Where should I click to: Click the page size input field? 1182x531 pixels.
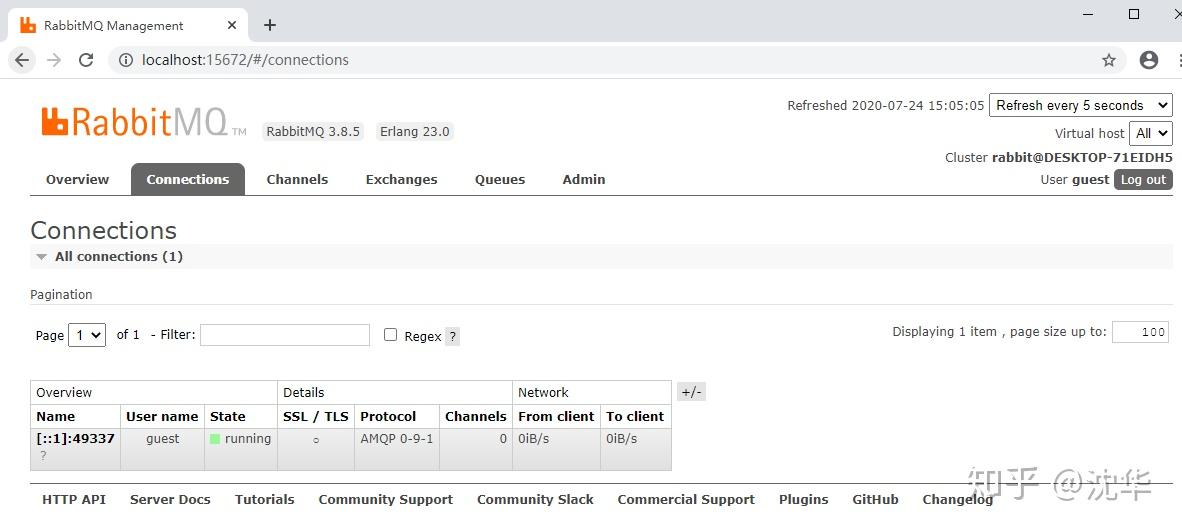(1140, 332)
